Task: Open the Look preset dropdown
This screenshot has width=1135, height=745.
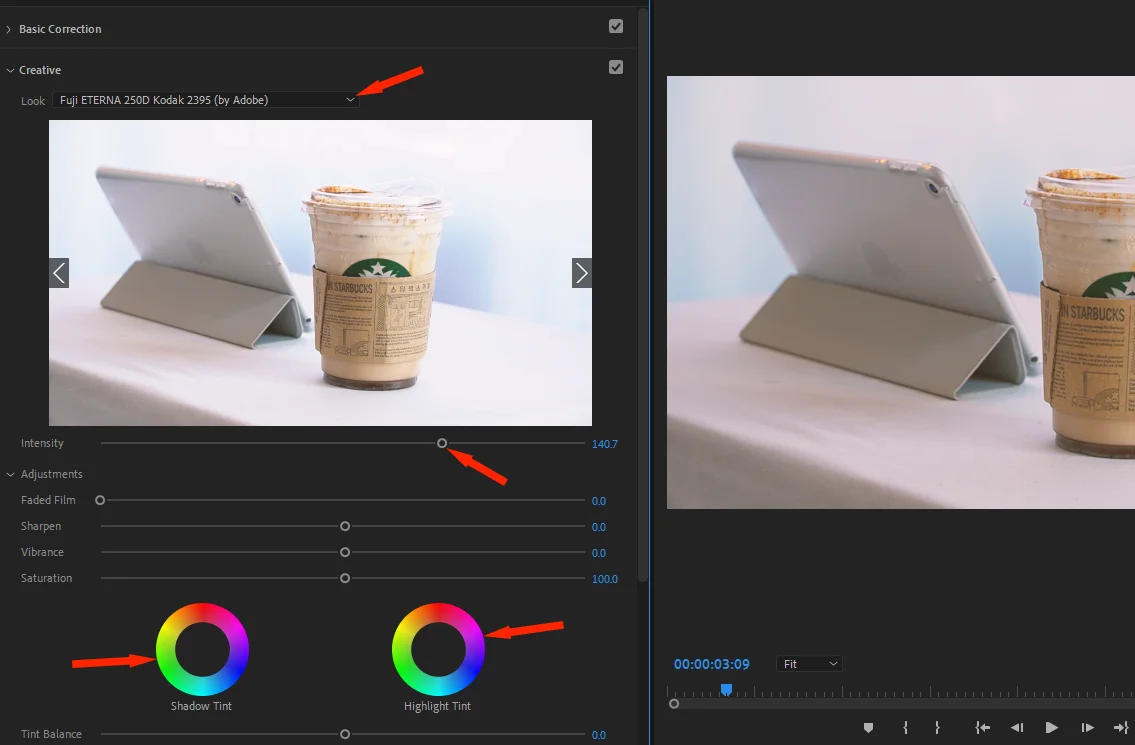Action: tap(206, 100)
